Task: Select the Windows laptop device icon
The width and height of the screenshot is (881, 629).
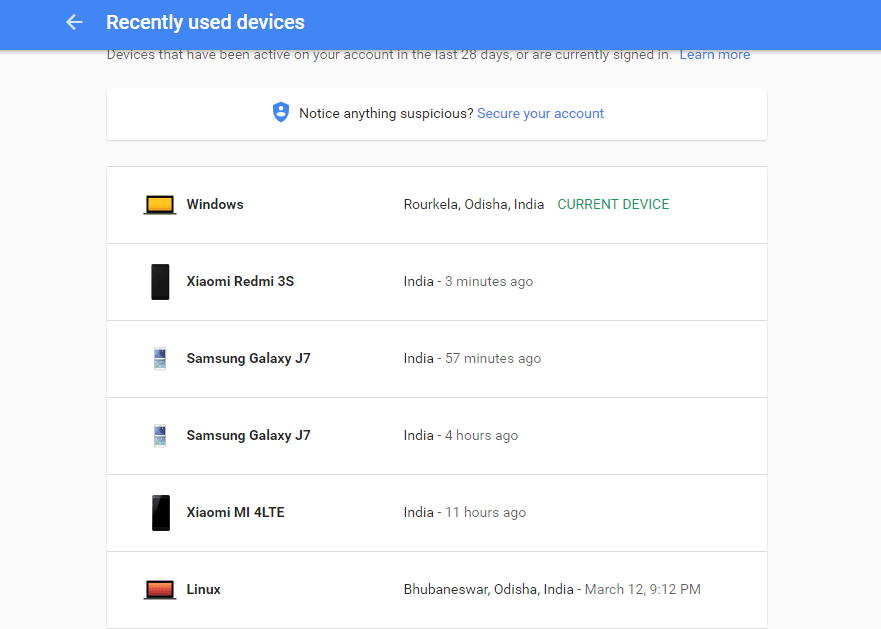Action: pos(160,203)
